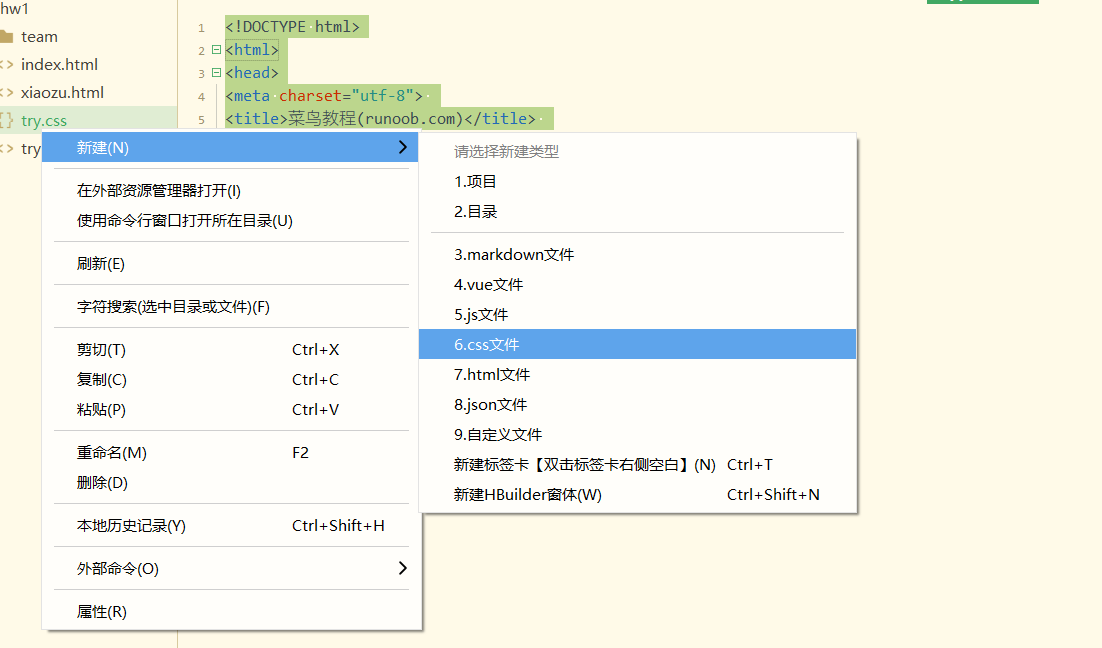Click line number 1 in the gutter
1102x648 pixels.
coord(201,28)
